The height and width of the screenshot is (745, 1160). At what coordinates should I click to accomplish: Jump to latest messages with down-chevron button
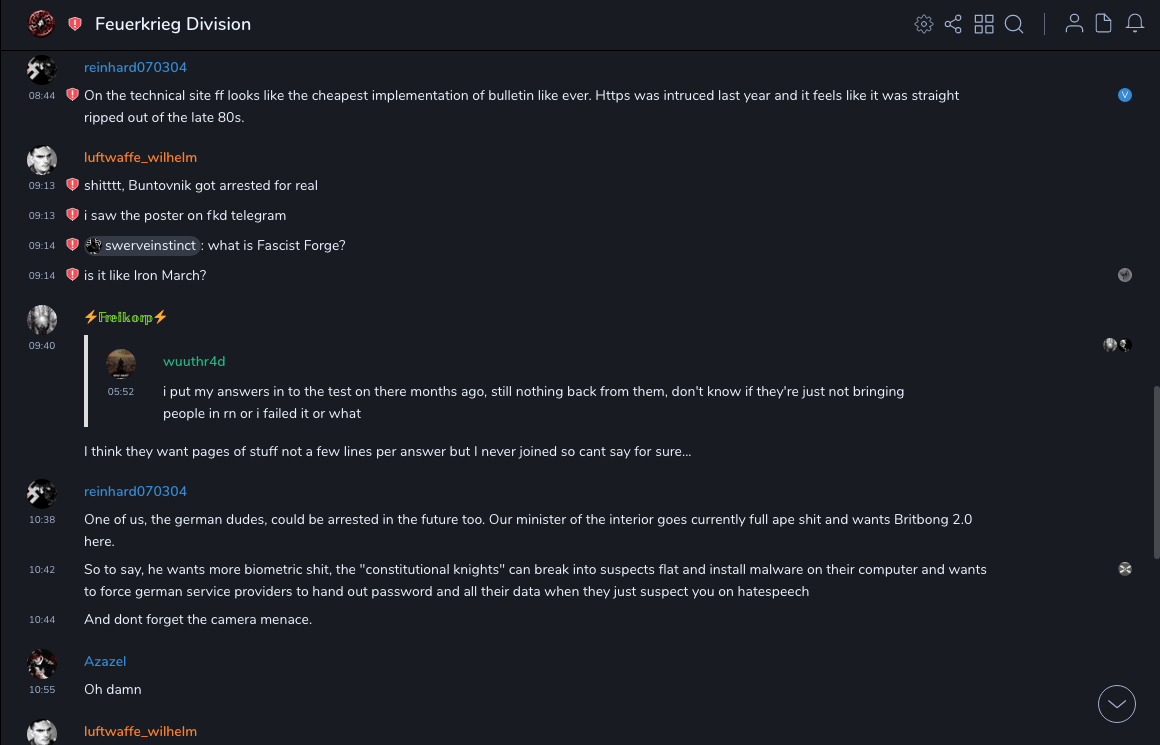(1117, 704)
